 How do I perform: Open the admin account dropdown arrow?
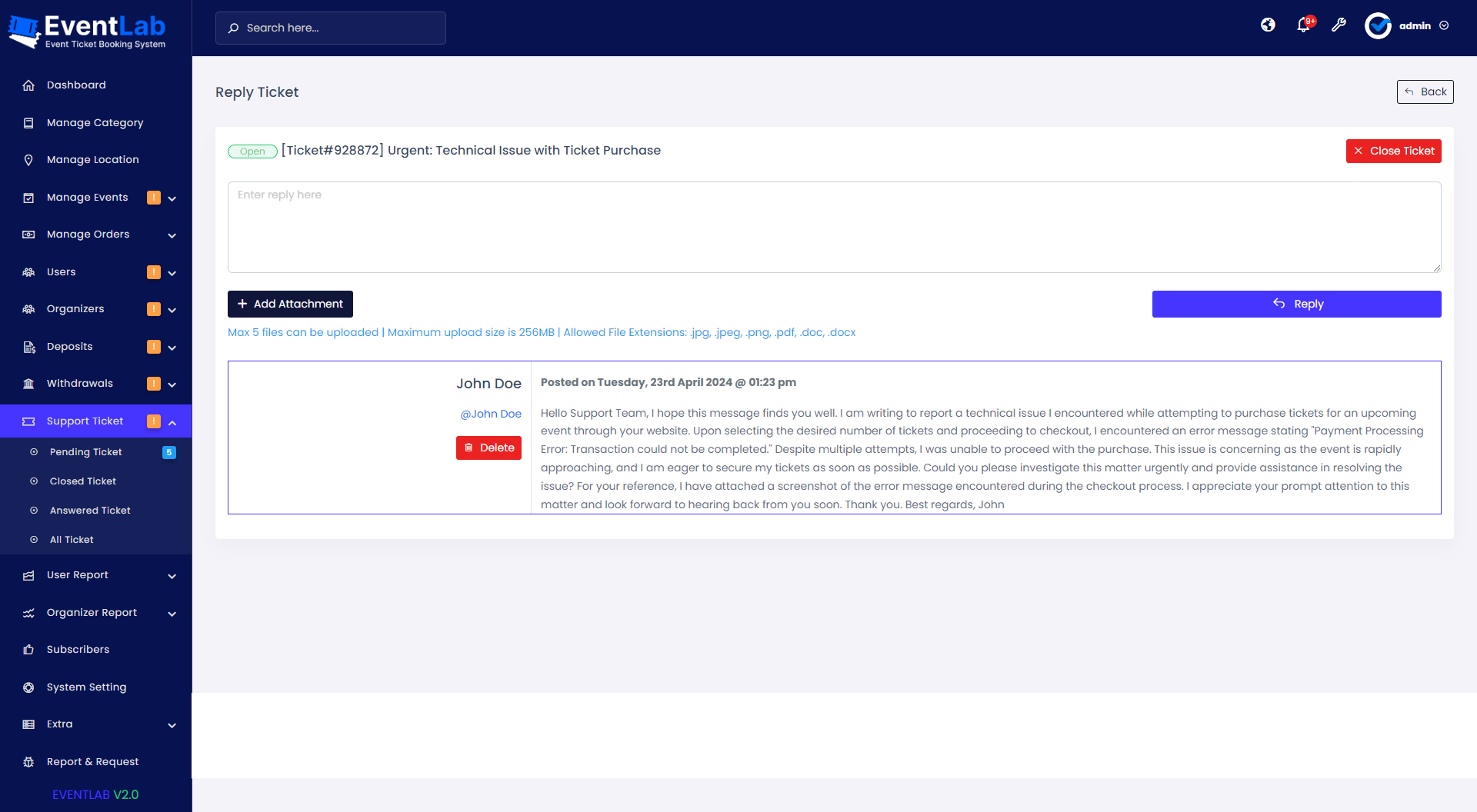tap(1444, 25)
